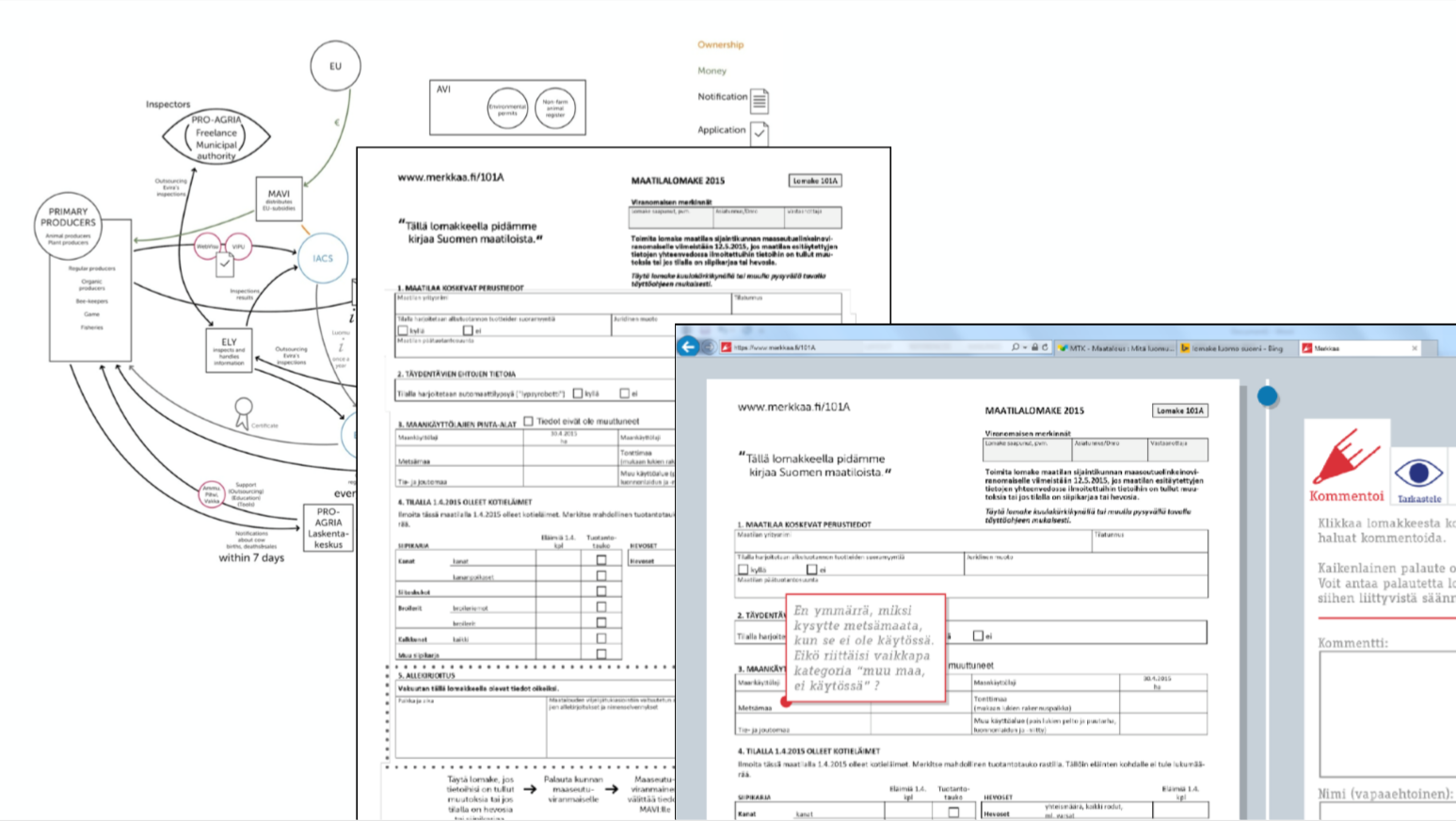Open the red-bordered comment bubble about metsämaa

point(865,648)
